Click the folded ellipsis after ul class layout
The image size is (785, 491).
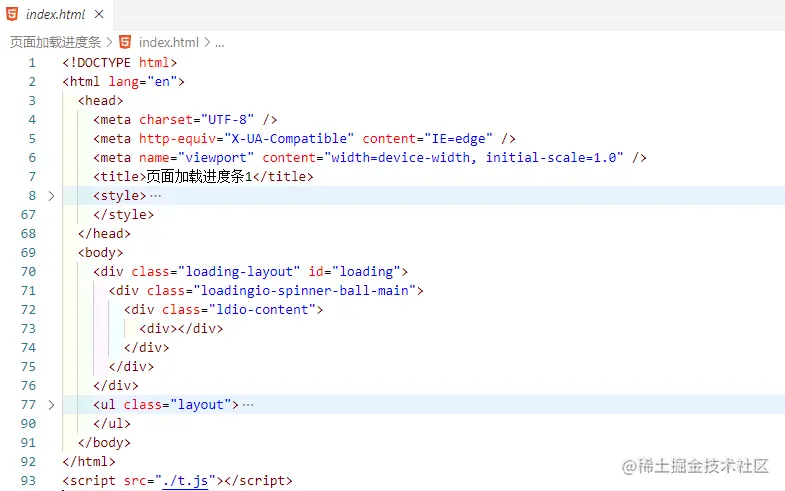point(248,405)
